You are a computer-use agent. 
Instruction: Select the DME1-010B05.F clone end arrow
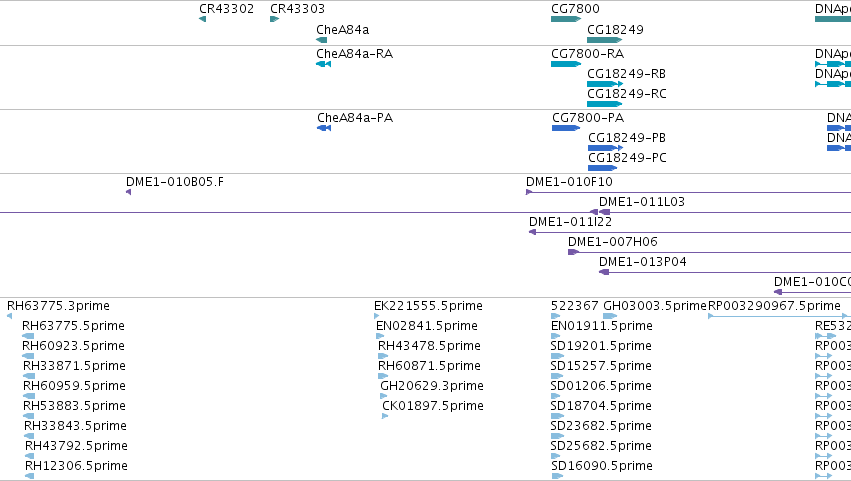tap(129, 192)
